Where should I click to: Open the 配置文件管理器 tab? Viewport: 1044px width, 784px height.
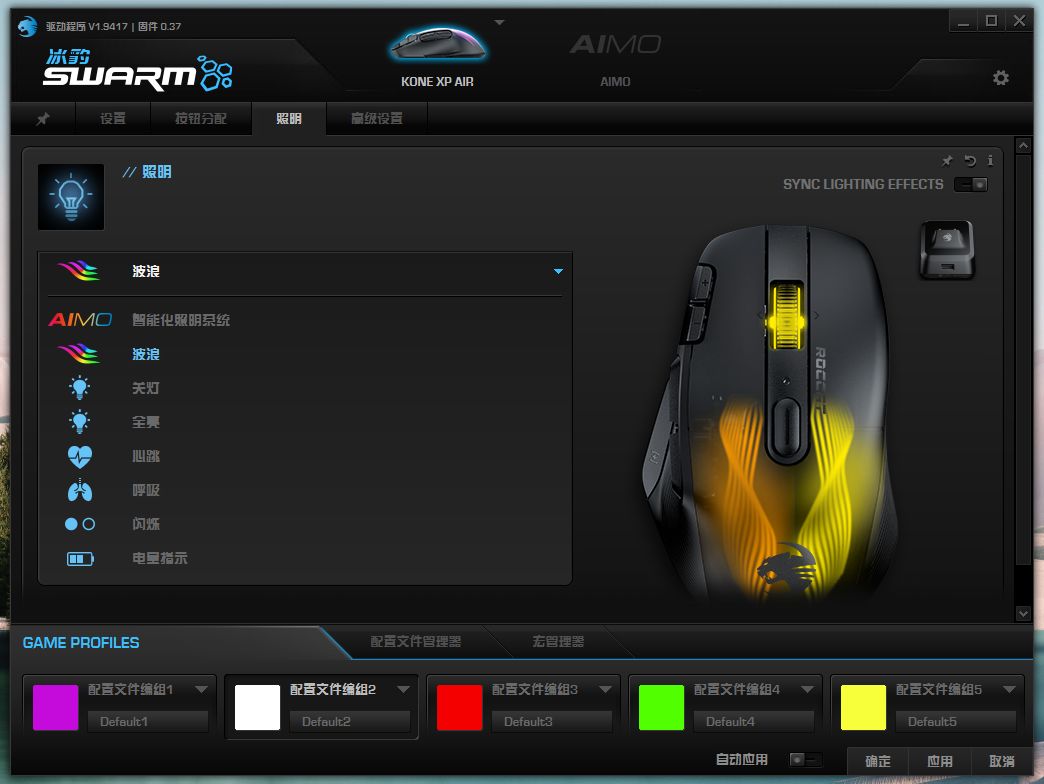point(415,642)
